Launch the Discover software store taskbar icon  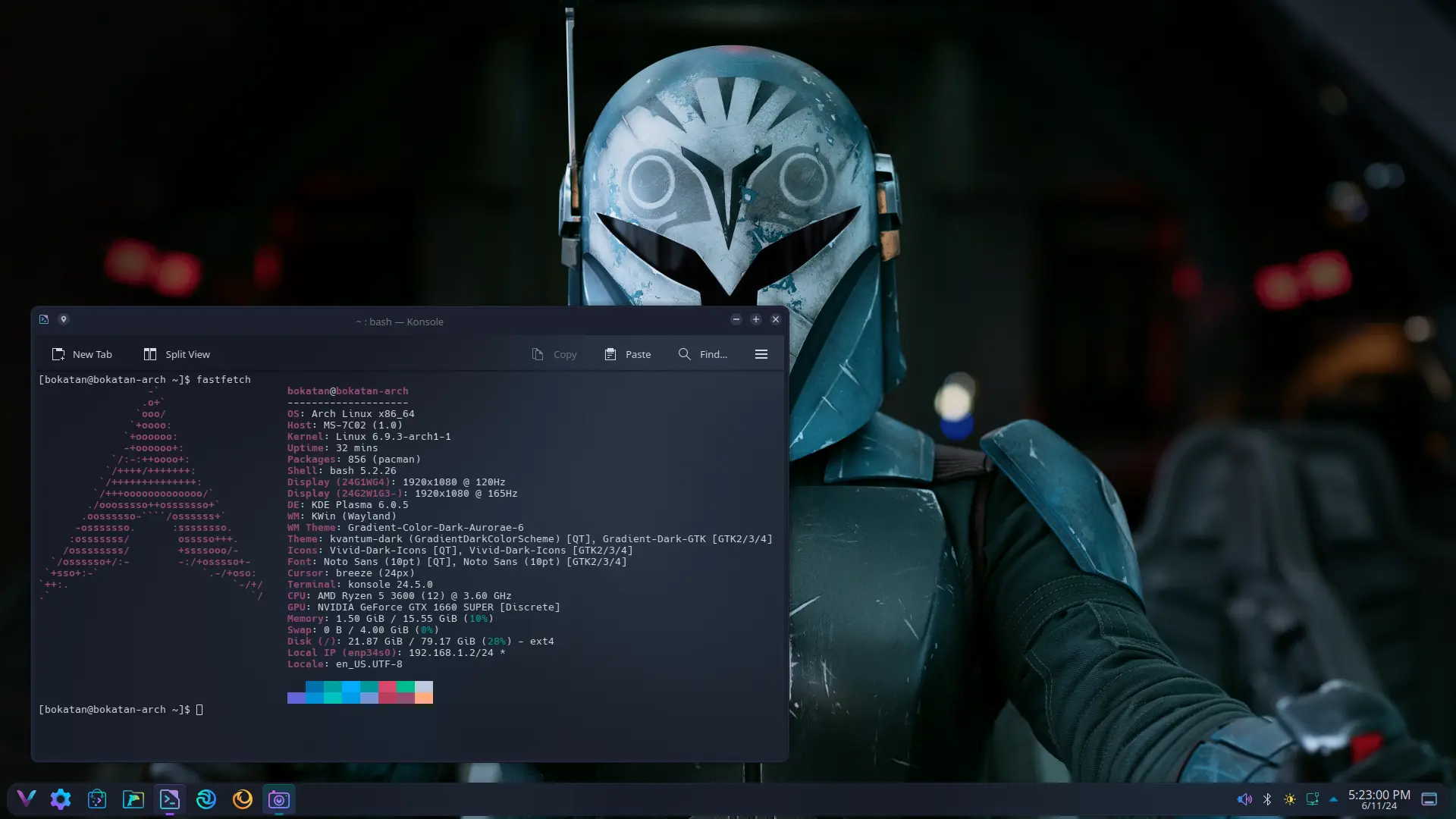(97, 799)
